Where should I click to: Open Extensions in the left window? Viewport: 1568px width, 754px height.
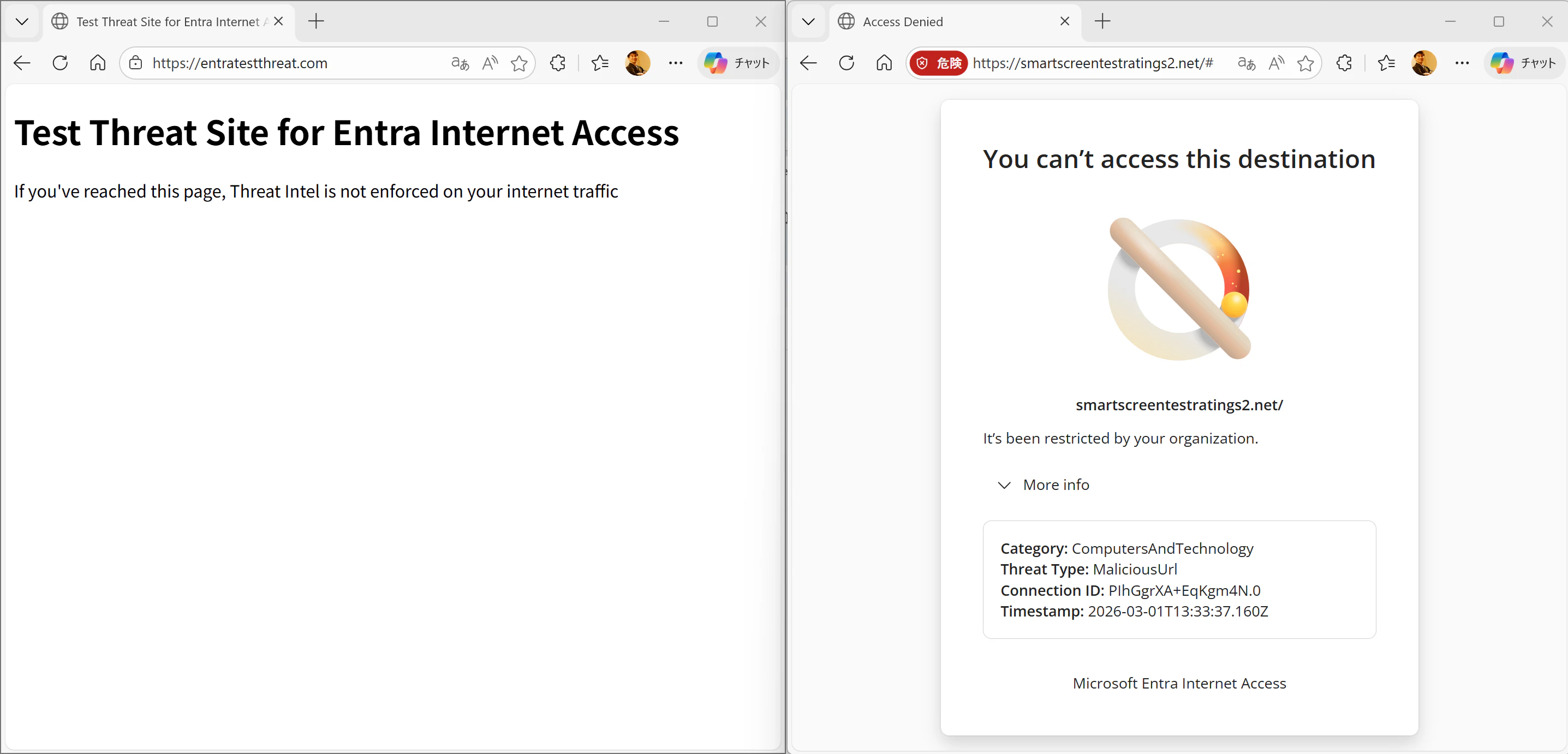pyautogui.click(x=558, y=63)
